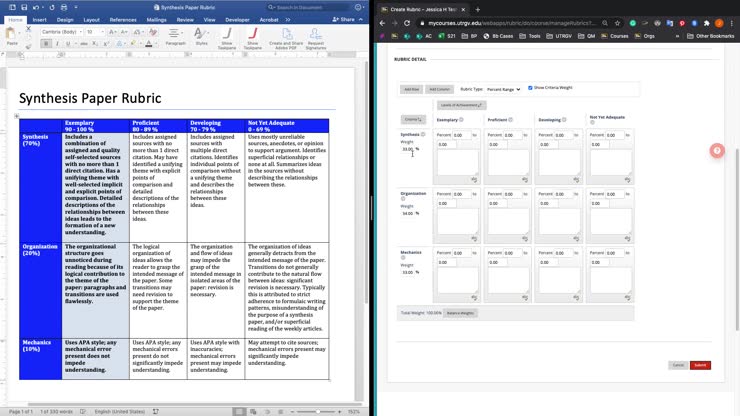
Task: Click the Print icon in Word's title bar
Action: tap(64, 8)
